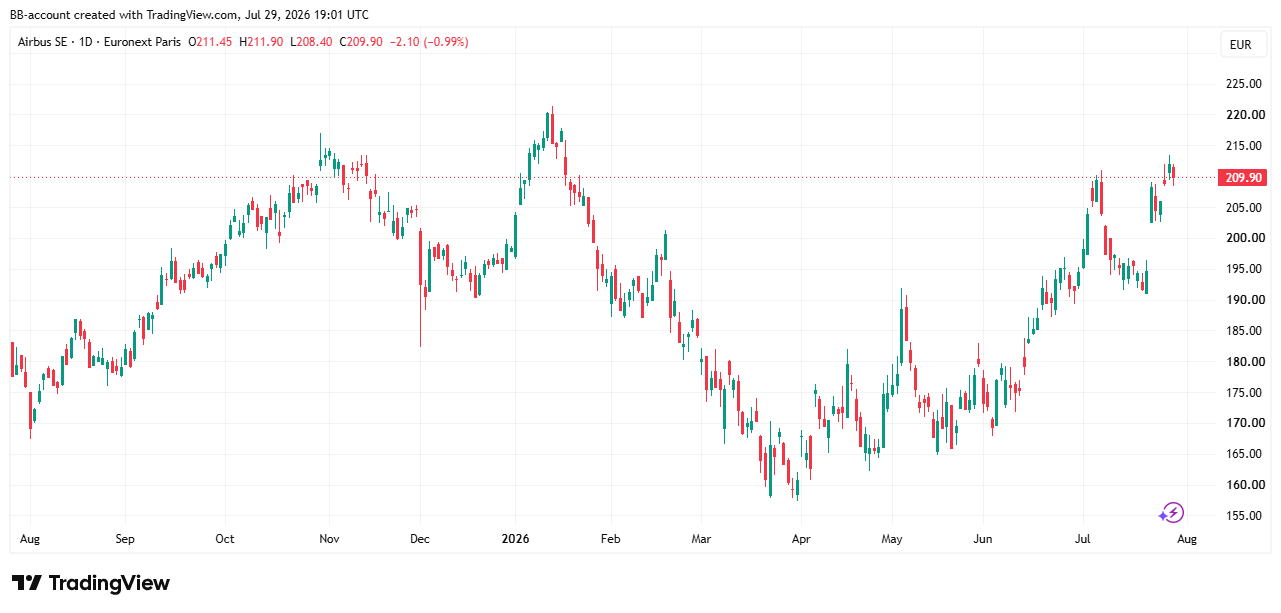Image resolution: width=1281 pixels, height=613 pixels.
Task: Click the Nov label on time axis
Action: pos(329,539)
